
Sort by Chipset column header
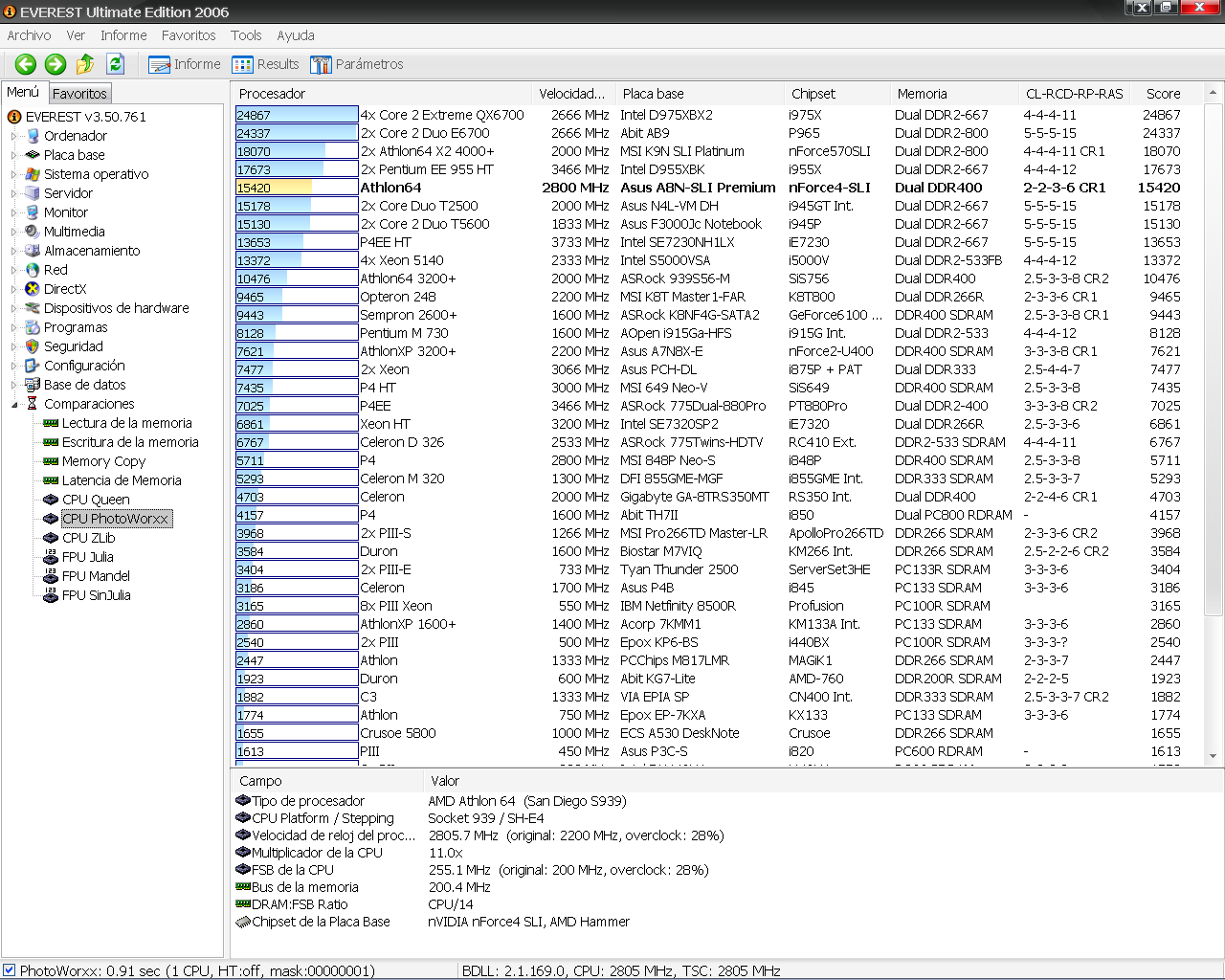coord(836,94)
